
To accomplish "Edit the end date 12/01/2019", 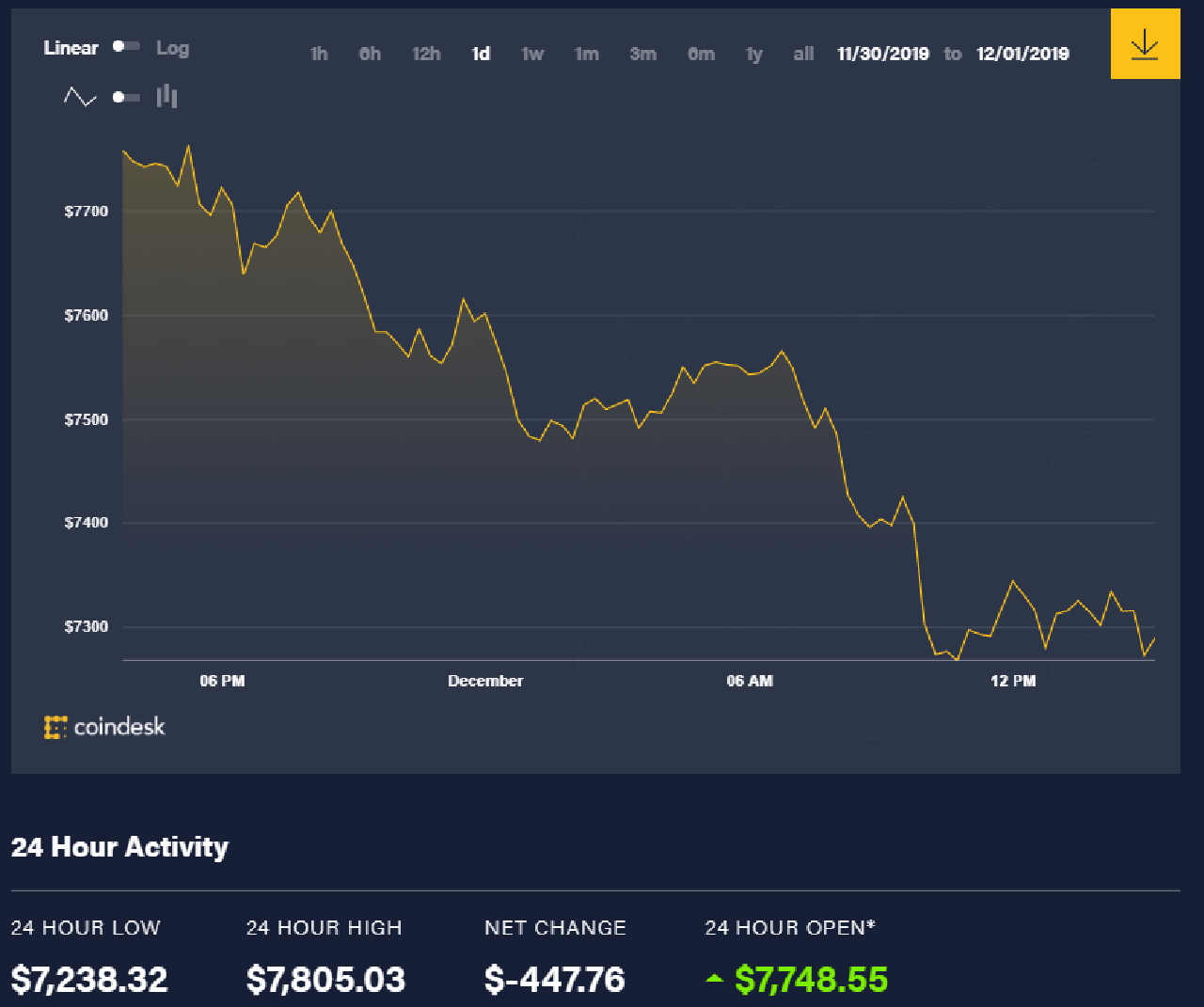I will tap(1022, 54).
